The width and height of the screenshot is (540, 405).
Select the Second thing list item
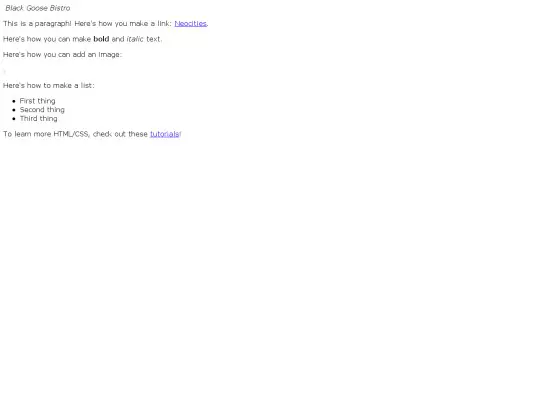(42, 110)
